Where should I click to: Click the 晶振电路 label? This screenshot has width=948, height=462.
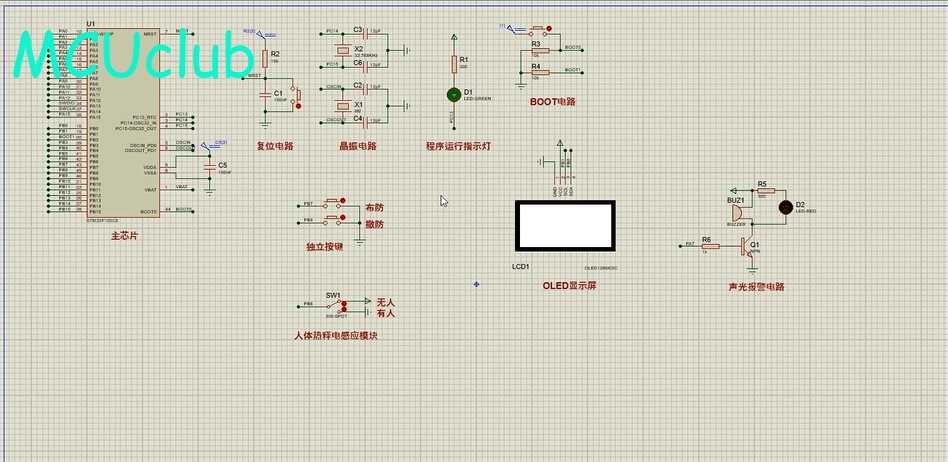pos(359,146)
